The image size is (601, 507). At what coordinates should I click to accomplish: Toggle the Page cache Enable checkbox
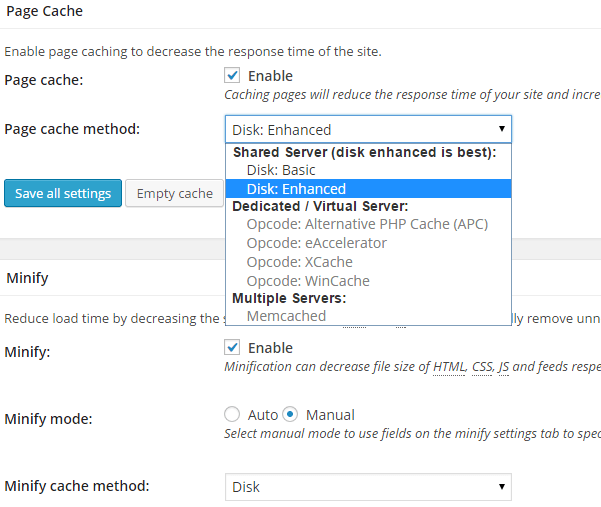pos(232,76)
